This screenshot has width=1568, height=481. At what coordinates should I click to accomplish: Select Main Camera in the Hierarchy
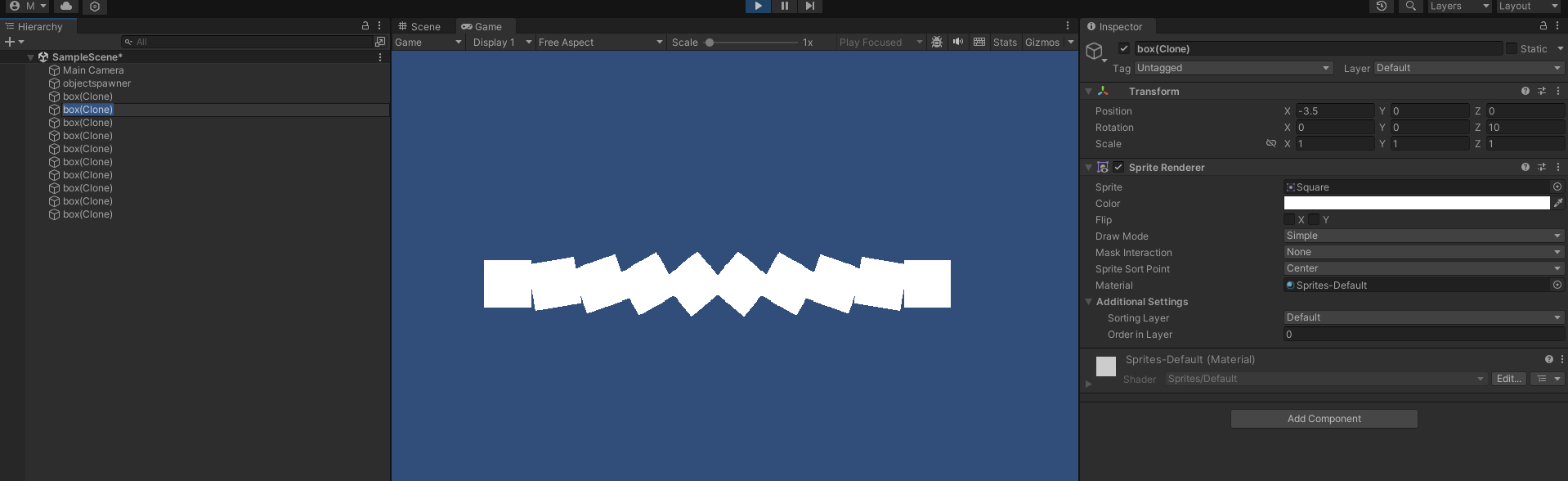tap(93, 70)
